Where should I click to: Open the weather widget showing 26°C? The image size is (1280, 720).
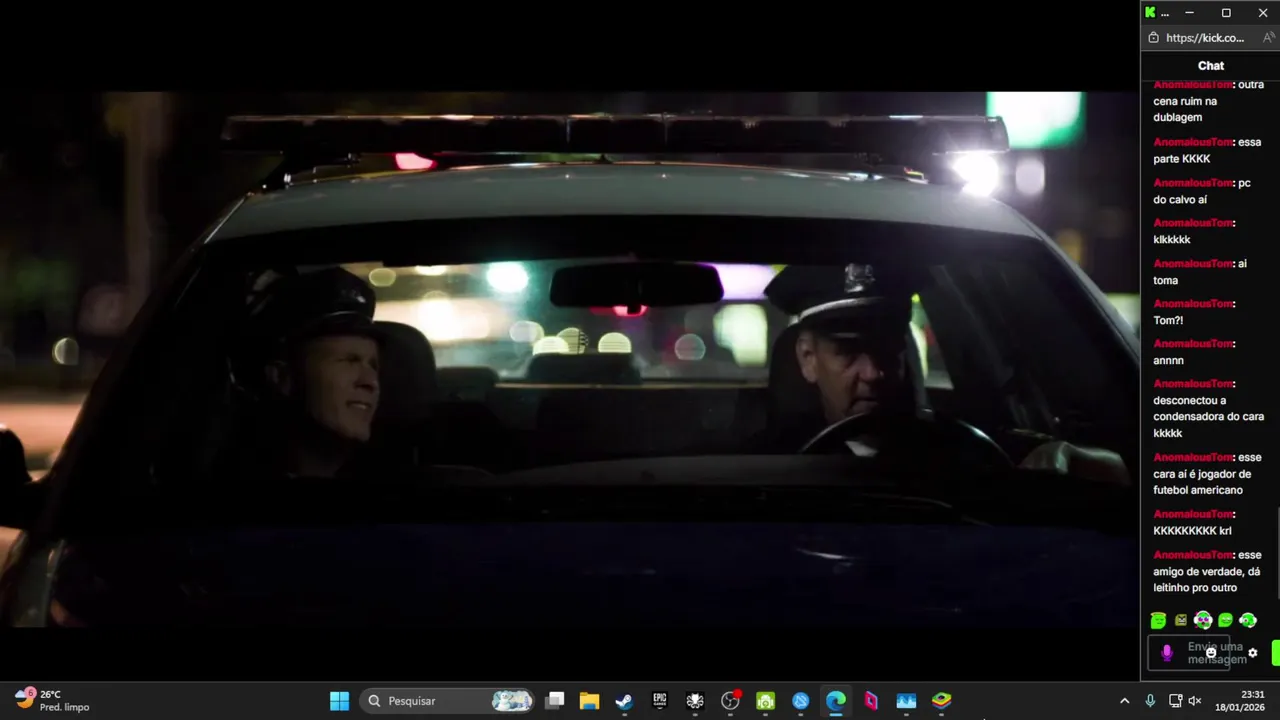(53, 700)
